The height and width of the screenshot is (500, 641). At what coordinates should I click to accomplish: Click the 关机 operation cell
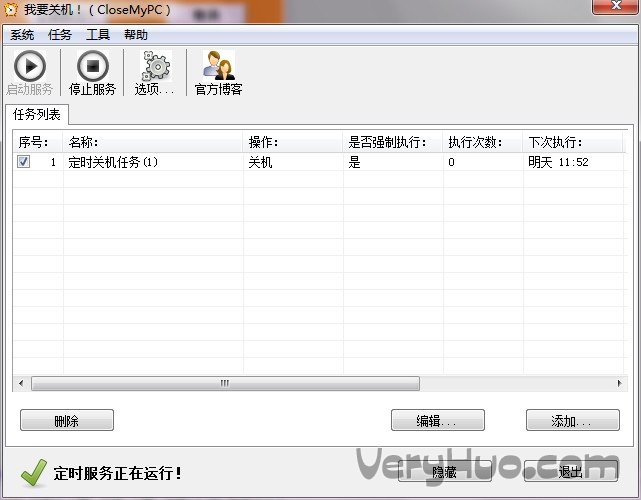click(x=260, y=162)
